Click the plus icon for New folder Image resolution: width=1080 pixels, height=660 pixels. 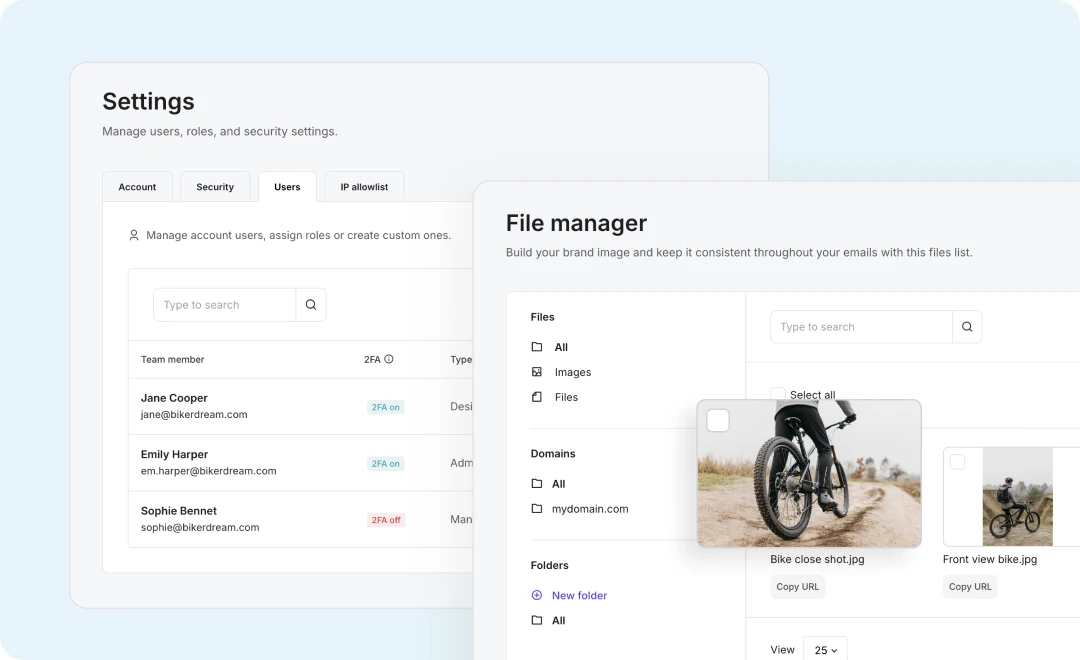pyautogui.click(x=537, y=595)
